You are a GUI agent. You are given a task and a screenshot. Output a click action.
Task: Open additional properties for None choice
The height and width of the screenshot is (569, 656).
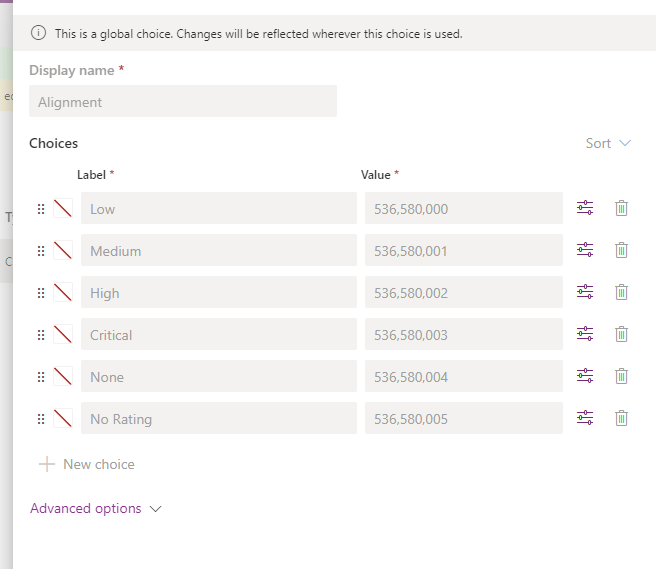(x=585, y=376)
